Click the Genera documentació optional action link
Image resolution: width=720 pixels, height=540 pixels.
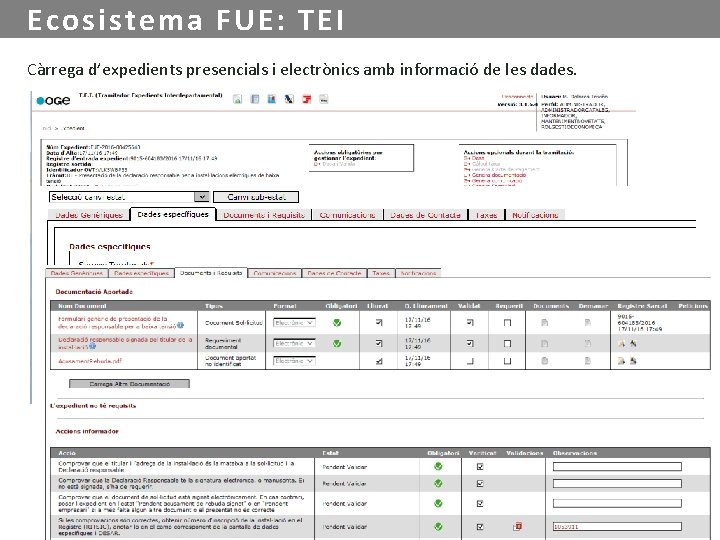pos(499,175)
